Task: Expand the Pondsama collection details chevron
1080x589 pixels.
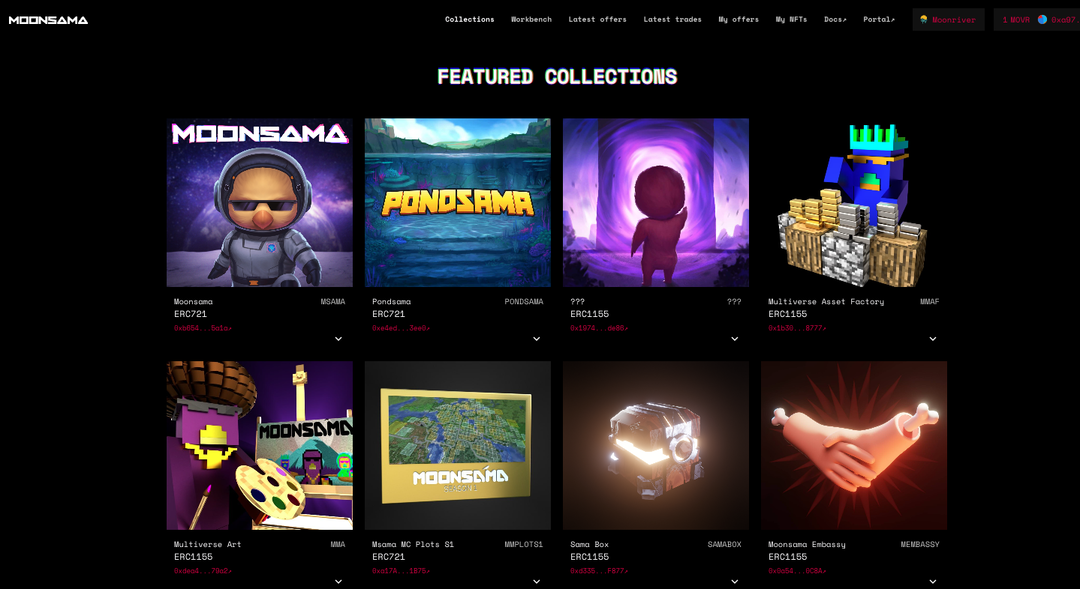Action: (x=537, y=339)
